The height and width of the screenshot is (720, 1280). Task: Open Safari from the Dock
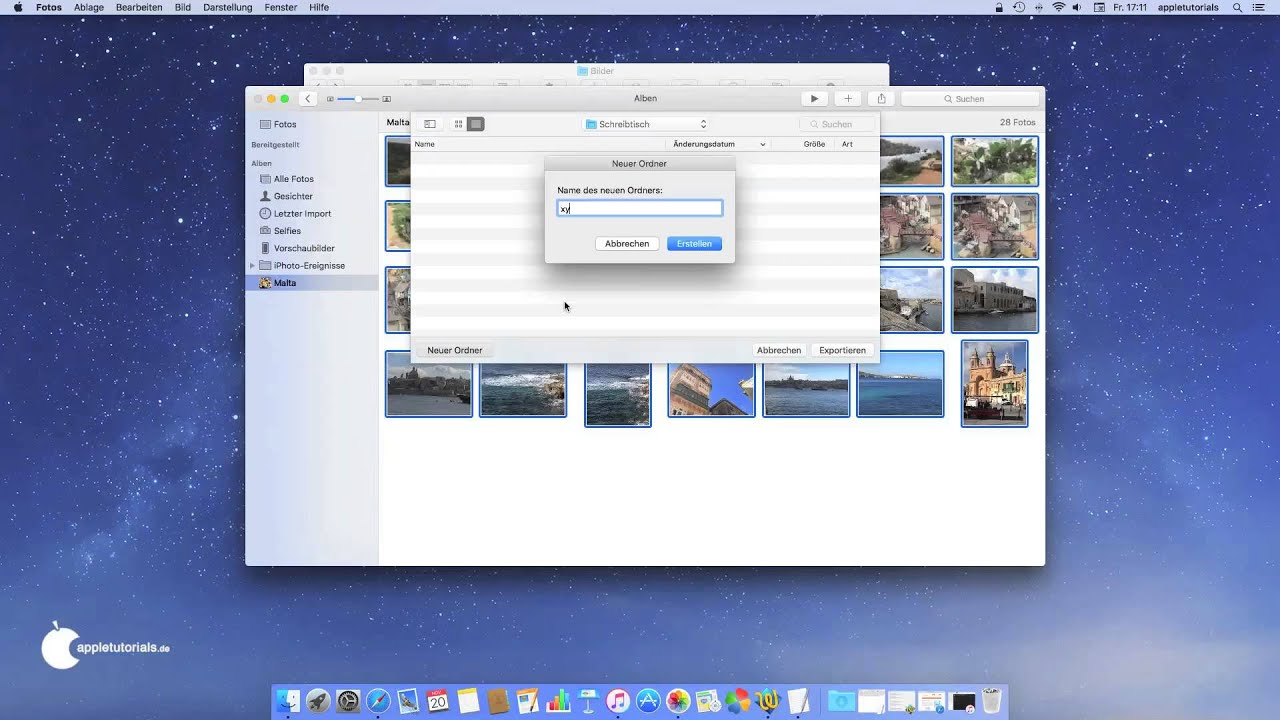[378, 701]
